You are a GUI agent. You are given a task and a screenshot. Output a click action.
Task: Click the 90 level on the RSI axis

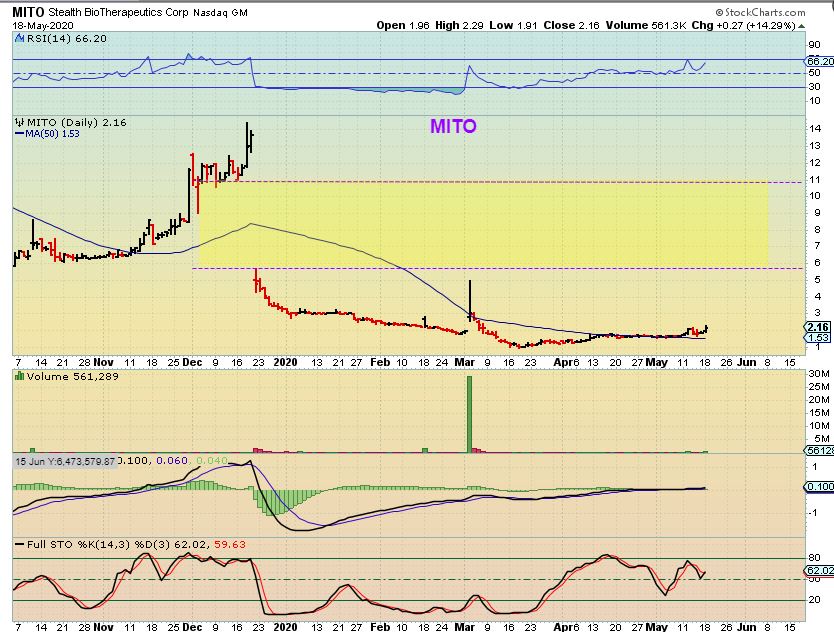(814, 45)
